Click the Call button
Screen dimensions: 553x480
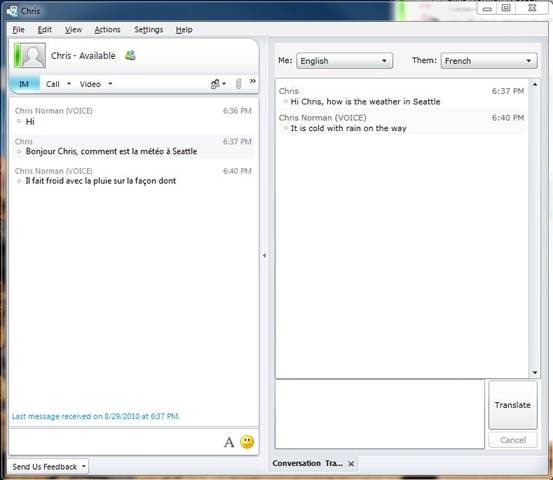pos(53,84)
